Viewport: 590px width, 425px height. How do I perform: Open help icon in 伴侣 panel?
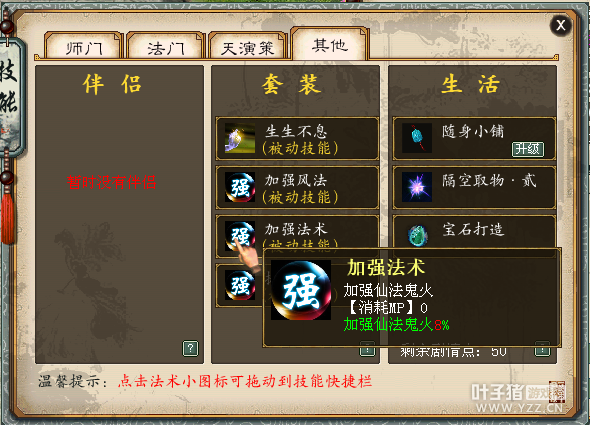[x=190, y=348]
